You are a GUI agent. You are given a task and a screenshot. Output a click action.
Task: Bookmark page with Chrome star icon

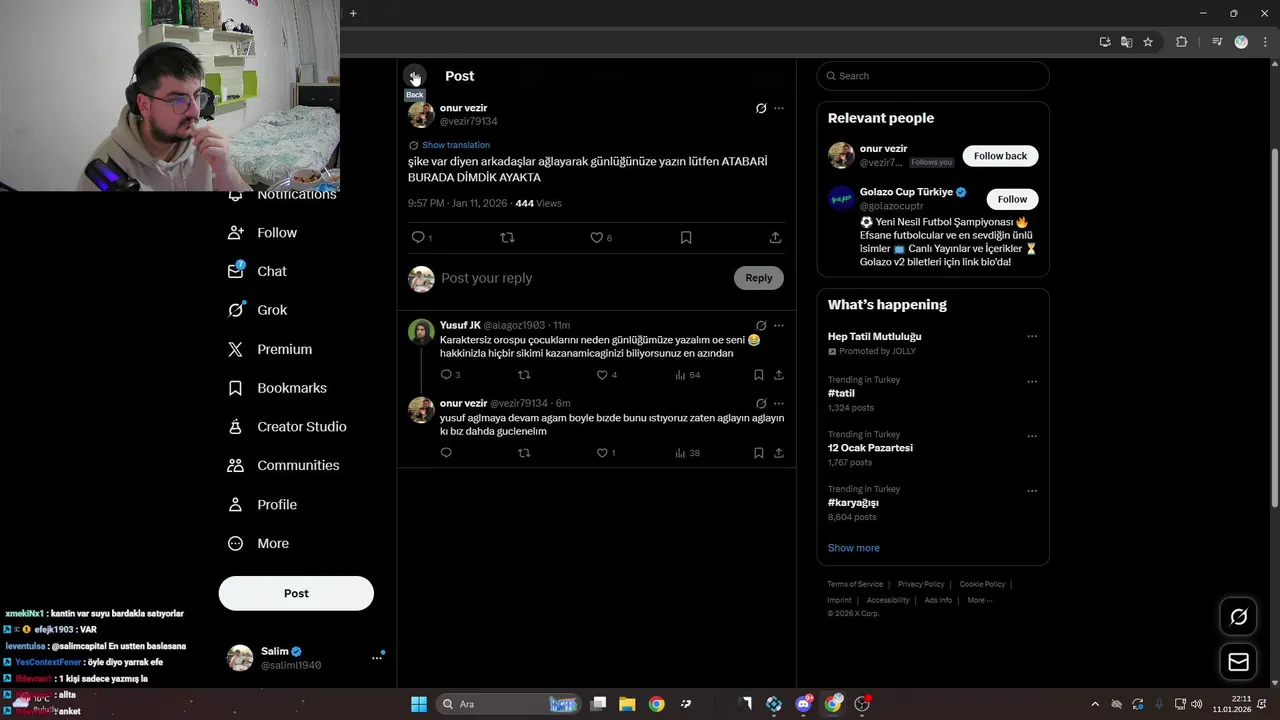(x=1148, y=42)
